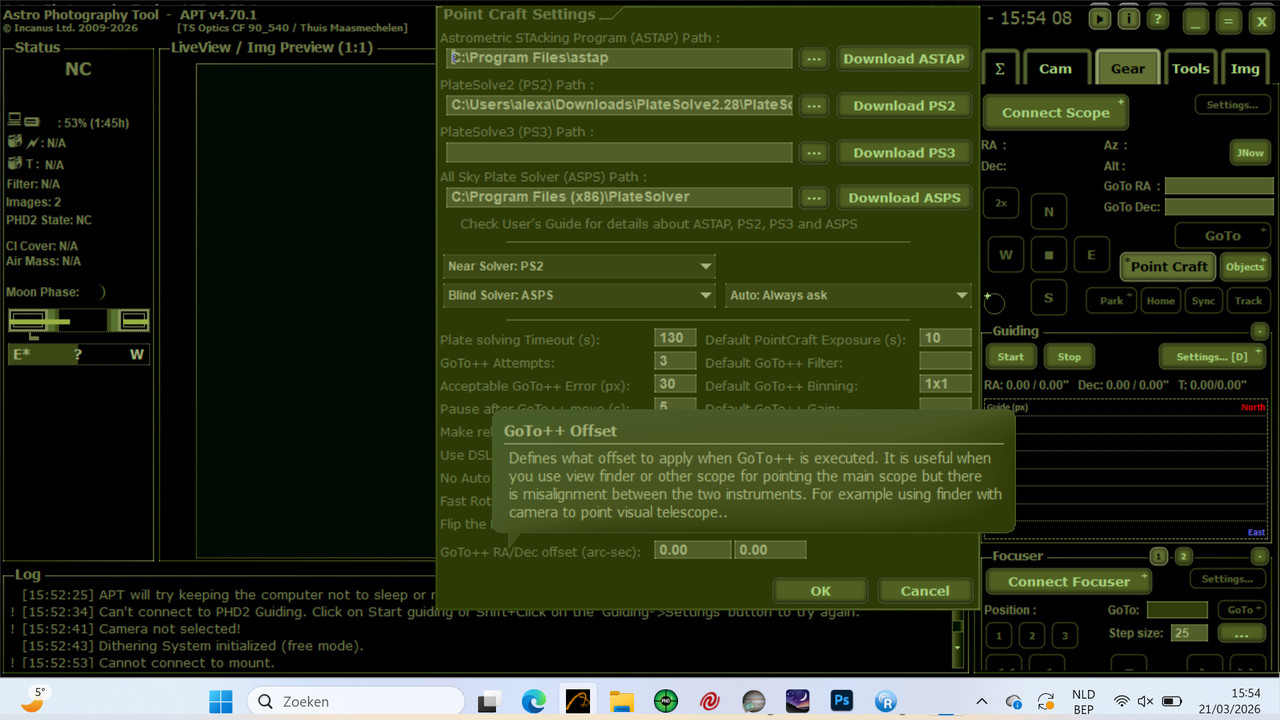The height and width of the screenshot is (720, 1280).
Task: Click the Download ASPS button
Action: 904,198
